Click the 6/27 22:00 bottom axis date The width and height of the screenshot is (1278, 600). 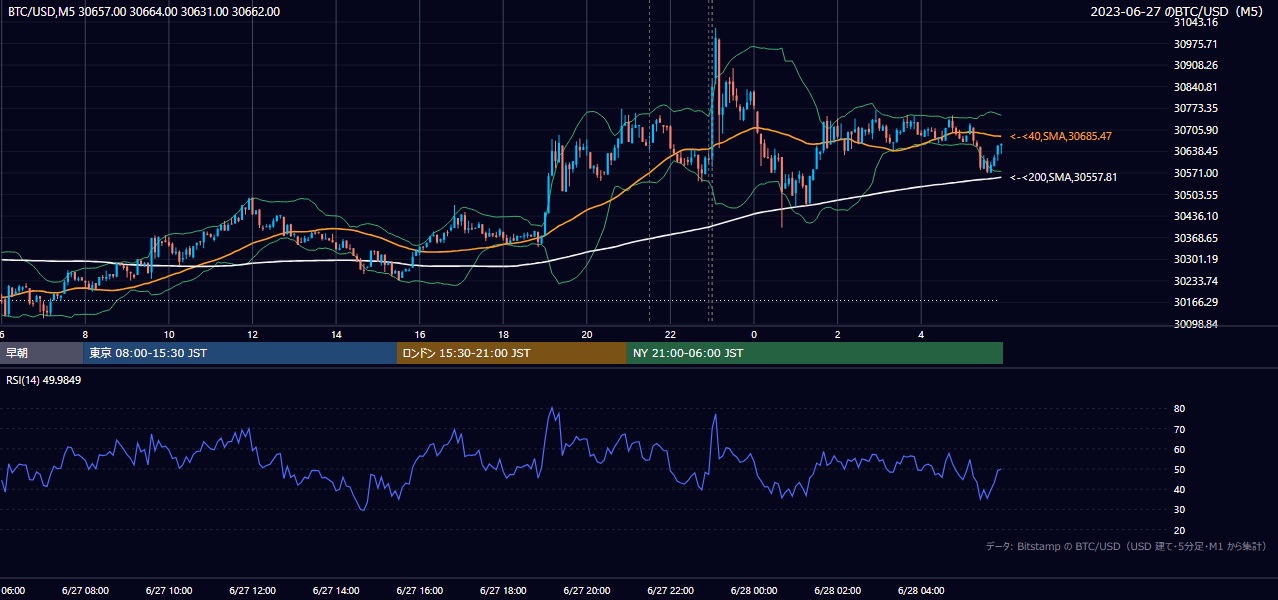(670, 591)
